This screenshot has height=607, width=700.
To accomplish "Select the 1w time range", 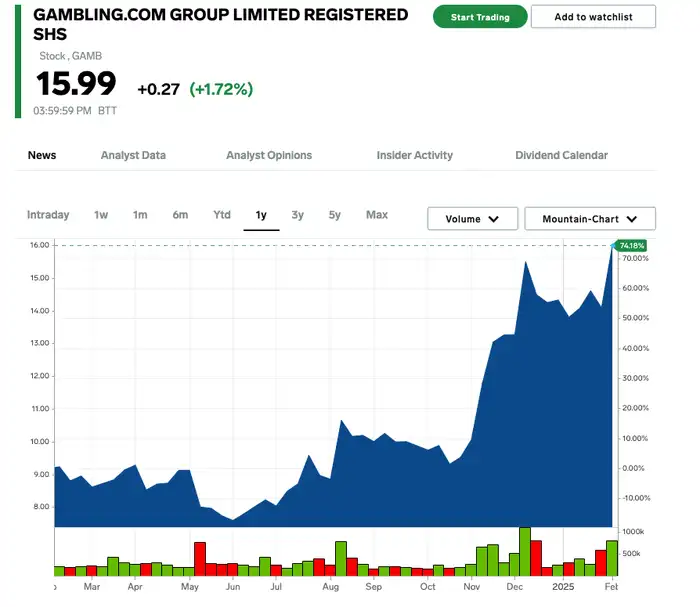I will pyautogui.click(x=101, y=215).
